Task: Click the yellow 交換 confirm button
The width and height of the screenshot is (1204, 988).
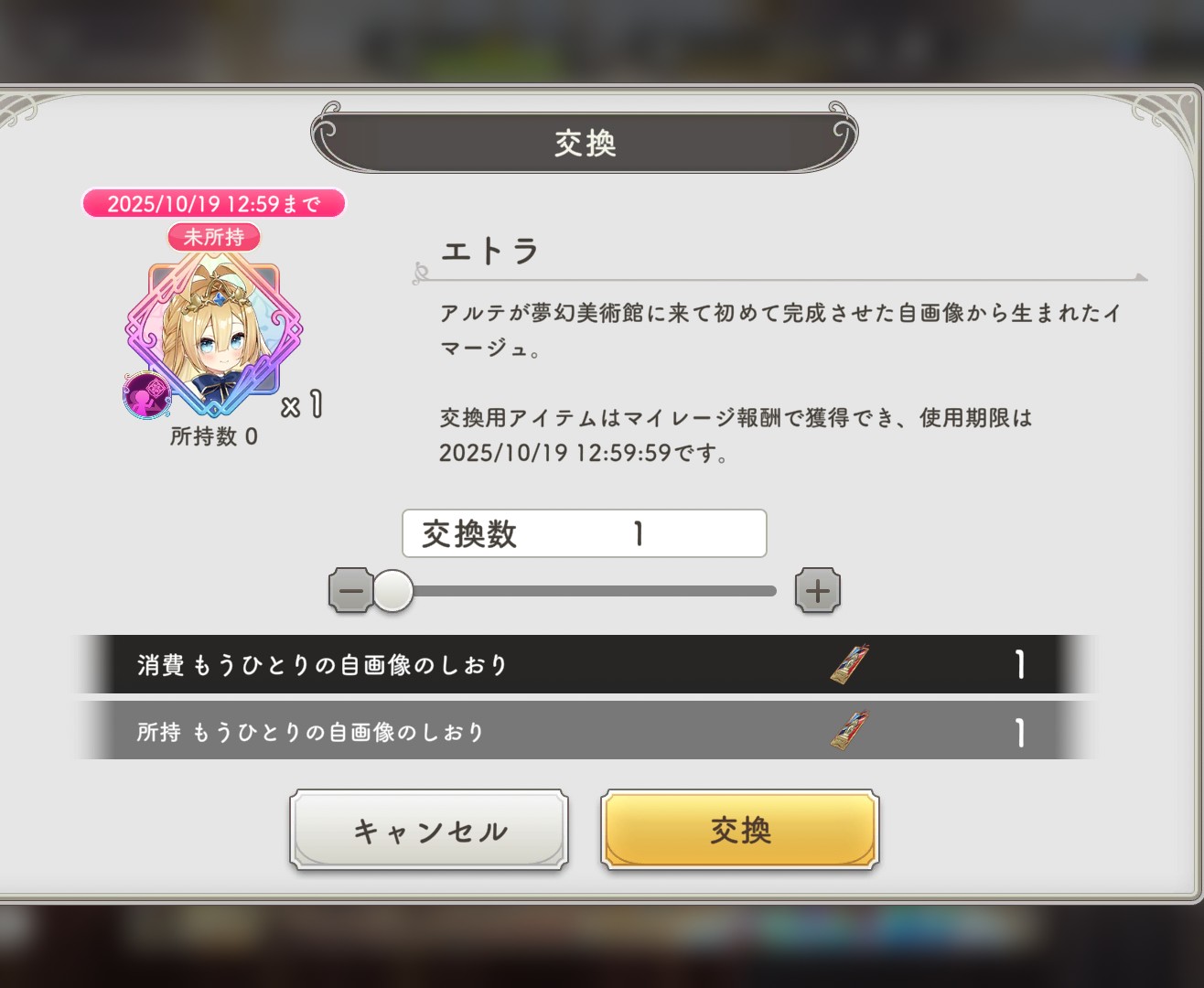Action: click(739, 830)
